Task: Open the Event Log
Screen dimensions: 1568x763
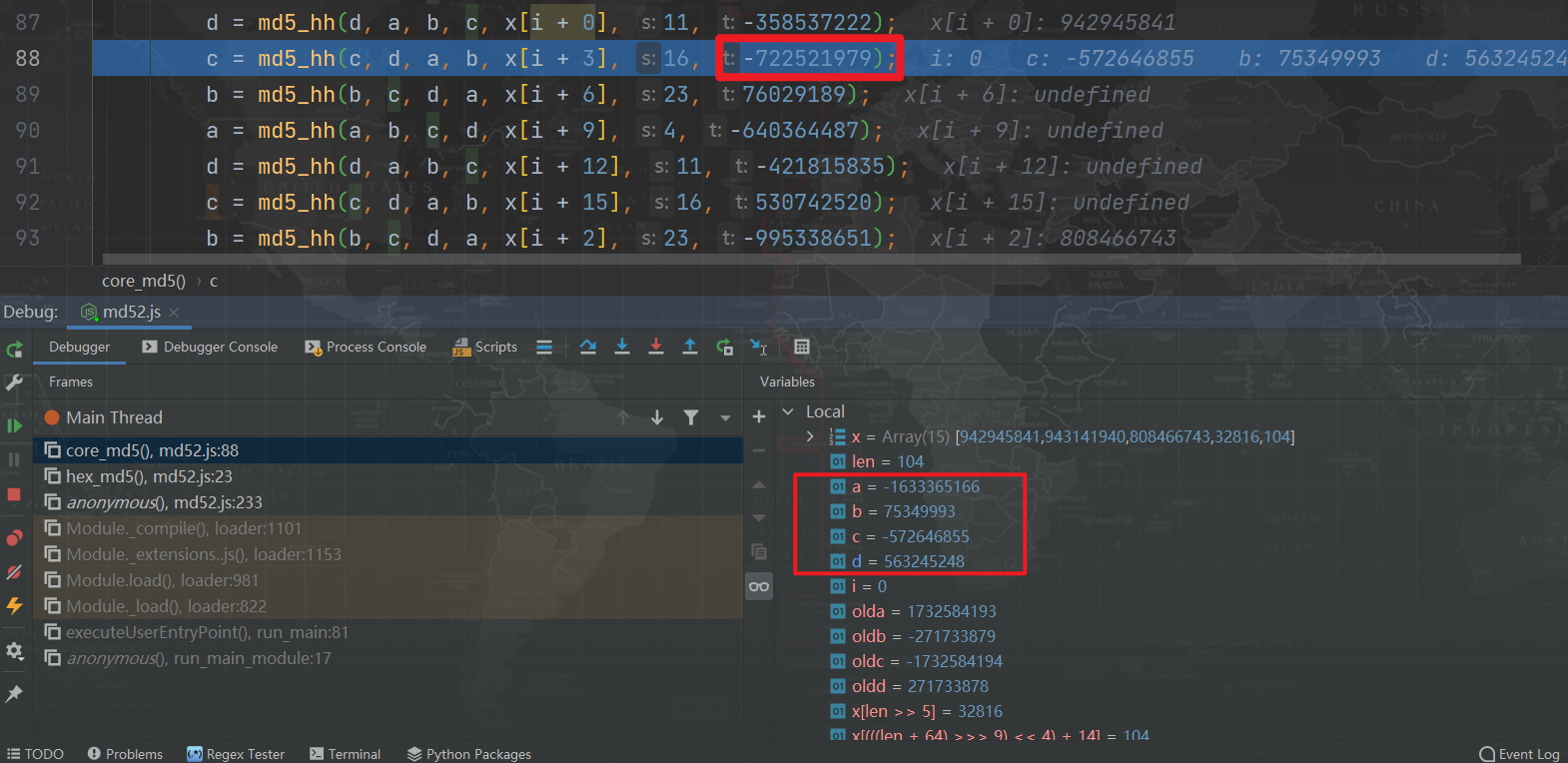Action: 1519,754
